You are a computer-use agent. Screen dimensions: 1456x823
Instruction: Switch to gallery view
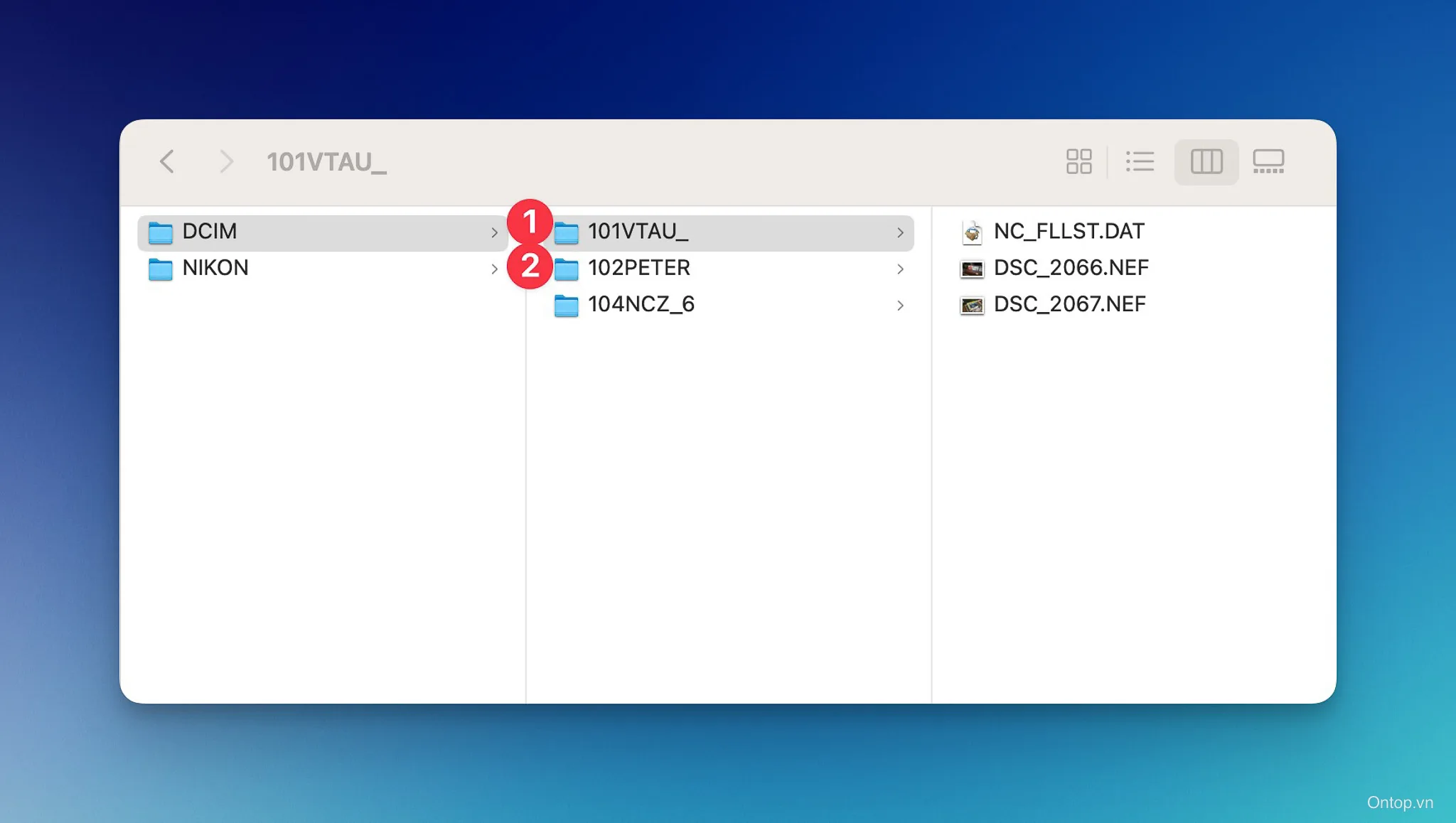pos(1268,161)
